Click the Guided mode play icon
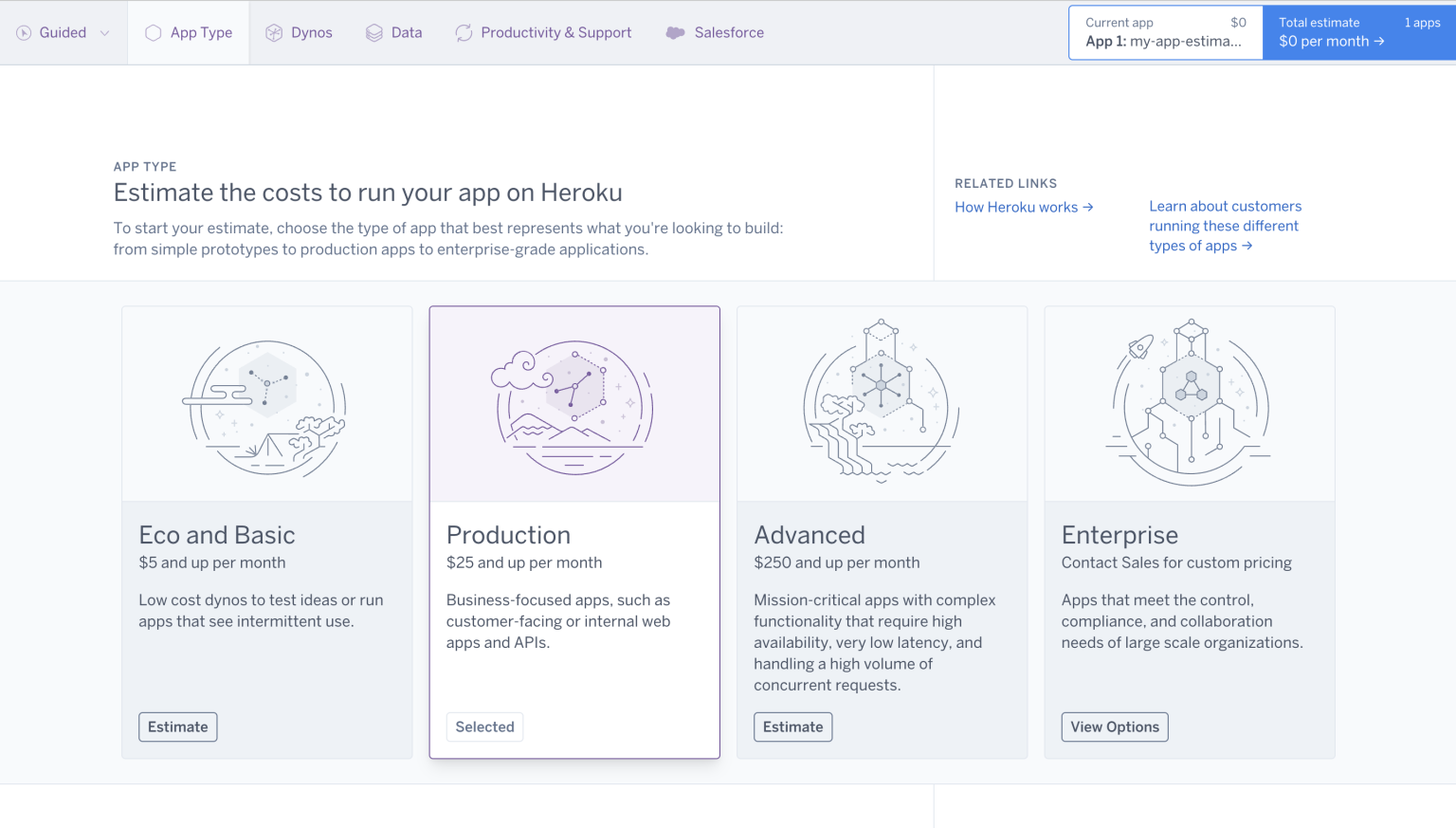 pos(23,31)
